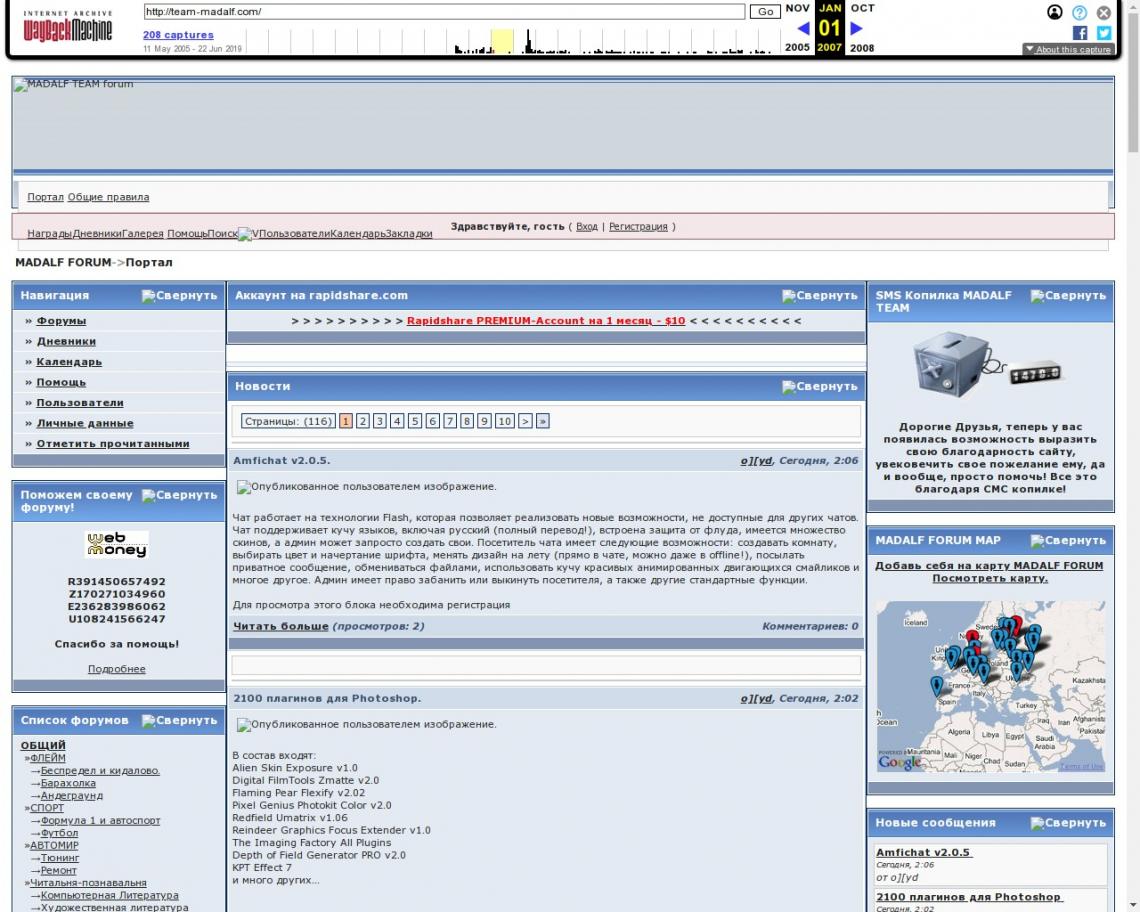
Task: Open Беспредел и кидалово subforum
Action: tap(100, 770)
